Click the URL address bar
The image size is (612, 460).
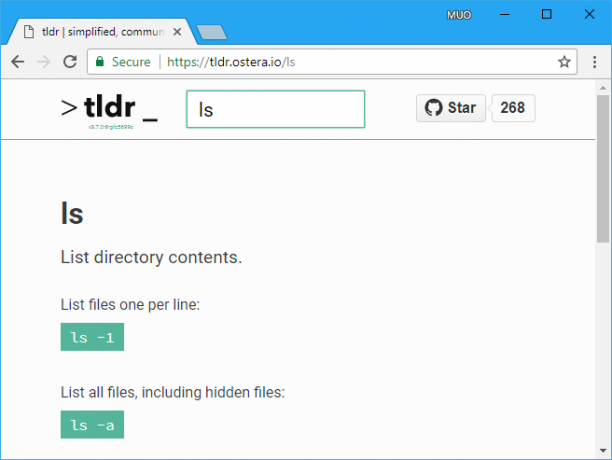(x=332, y=62)
